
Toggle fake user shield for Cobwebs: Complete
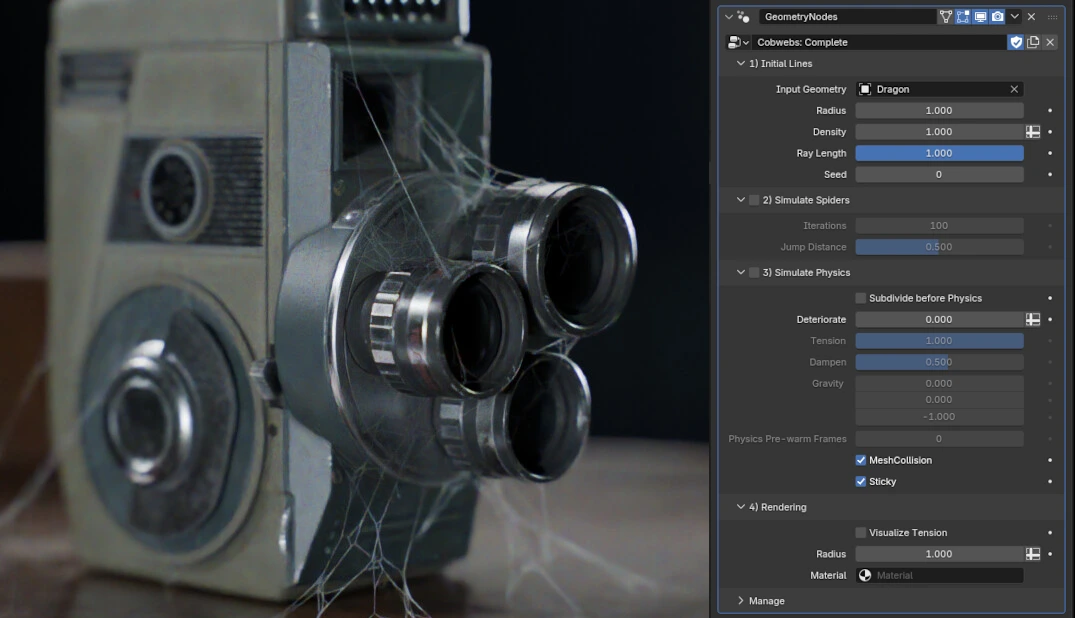click(x=1015, y=43)
